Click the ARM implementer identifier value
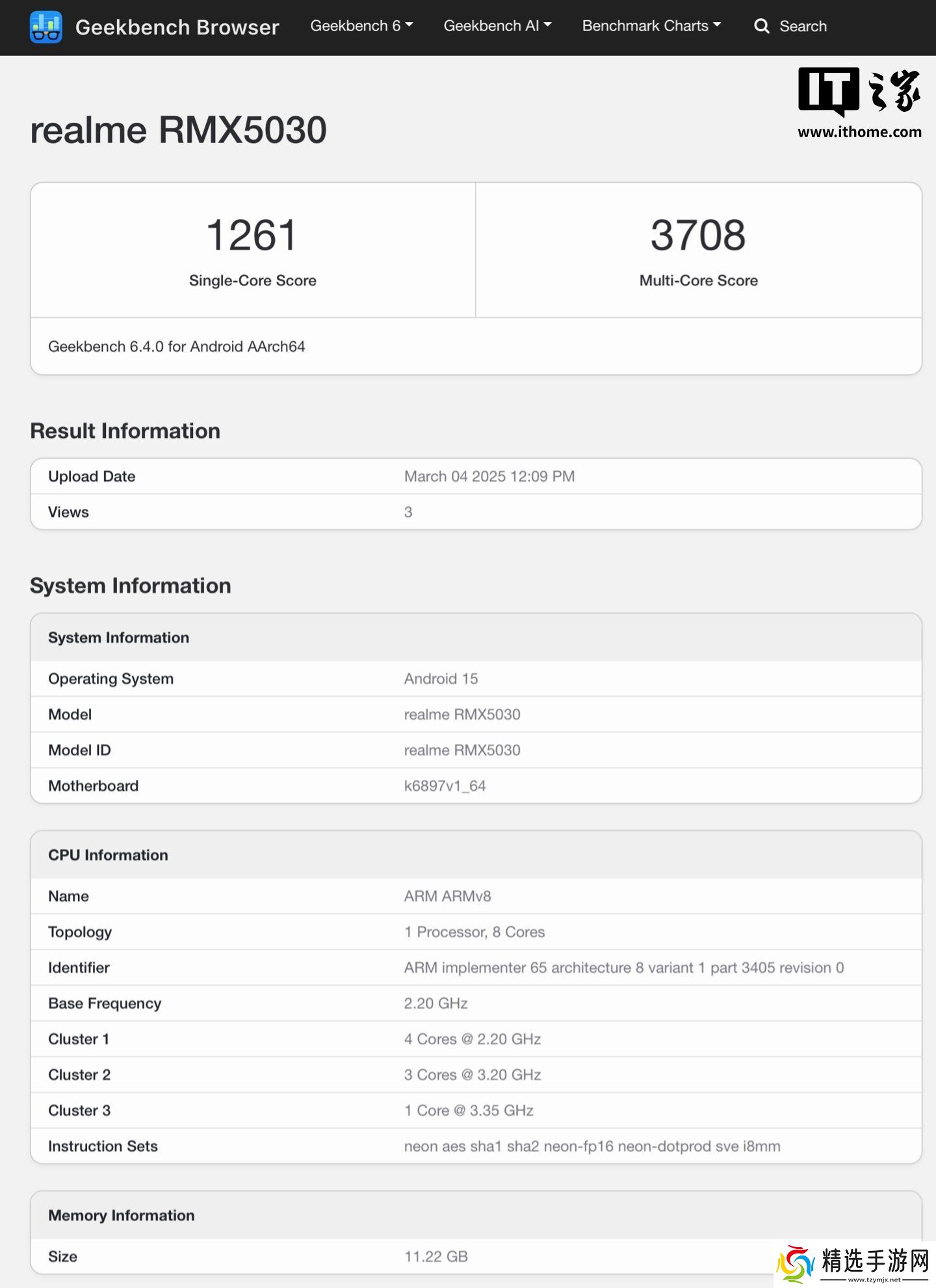This screenshot has height=1288, width=936. click(x=623, y=968)
